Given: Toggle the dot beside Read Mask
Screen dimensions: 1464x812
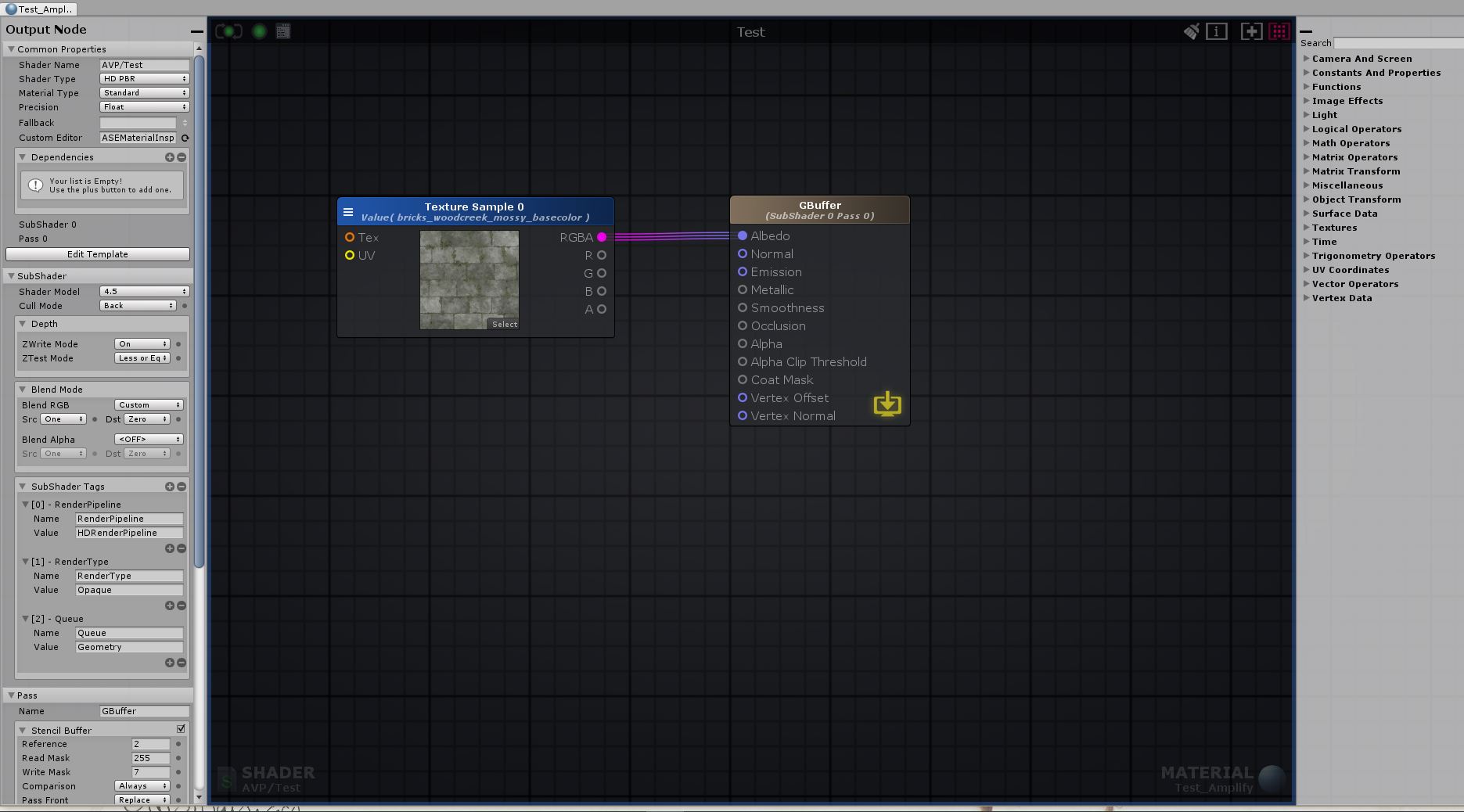Looking at the screenshot, I should point(178,758).
